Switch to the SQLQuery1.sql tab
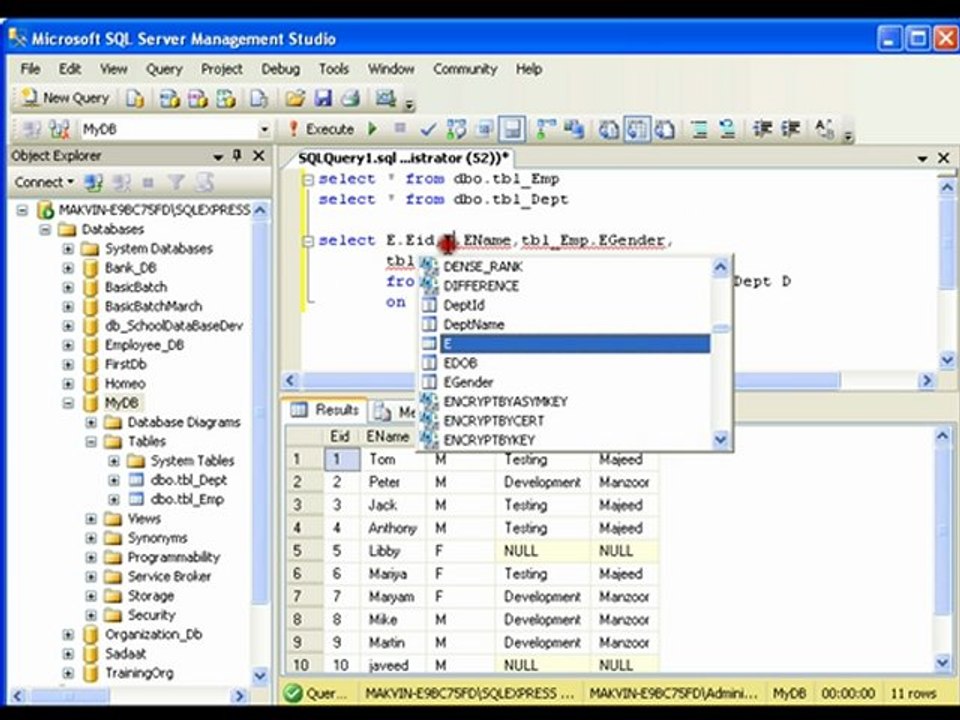The image size is (960, 720). pyautogui.click(x=403, y=159)
